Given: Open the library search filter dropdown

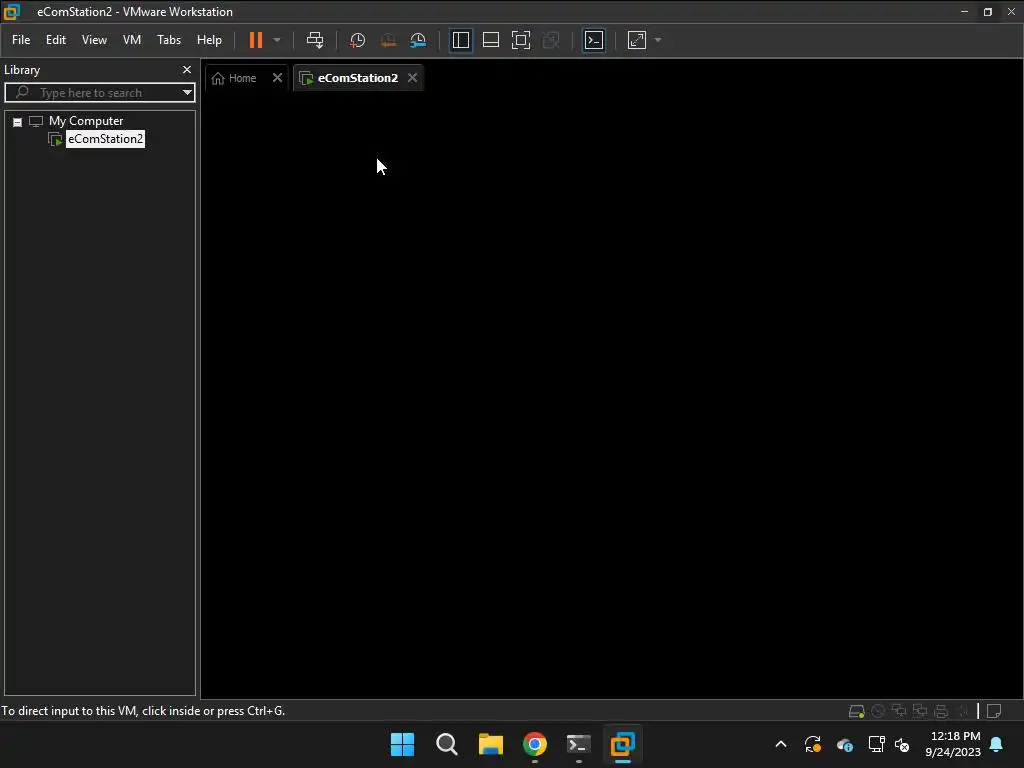Looking at the screenshot, I should [x=187, y=93].
